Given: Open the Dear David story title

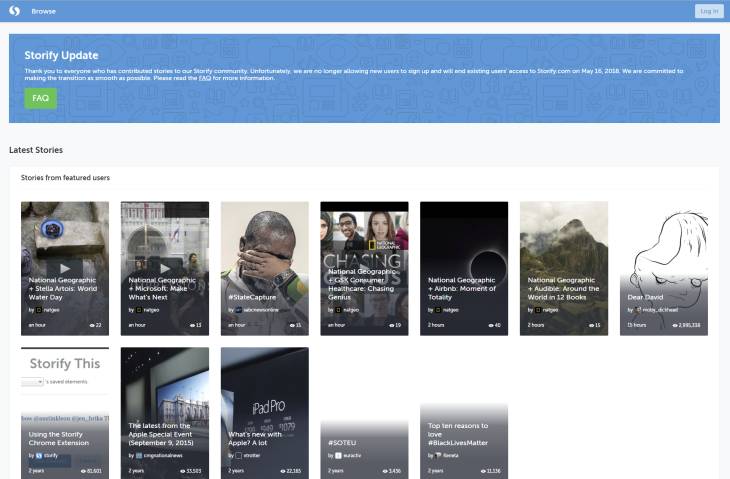Looking at the screenshot, I should click(x=645, y=297).
